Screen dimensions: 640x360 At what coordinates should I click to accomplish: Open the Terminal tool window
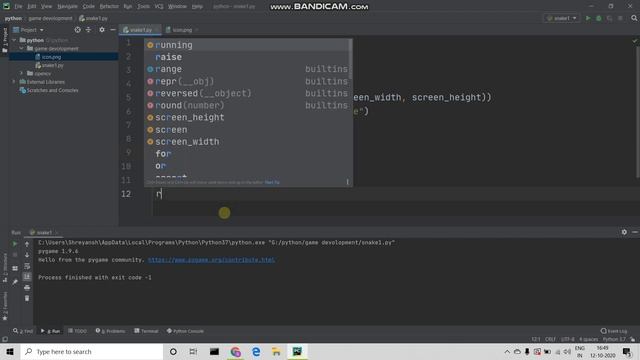pos(146,331)
